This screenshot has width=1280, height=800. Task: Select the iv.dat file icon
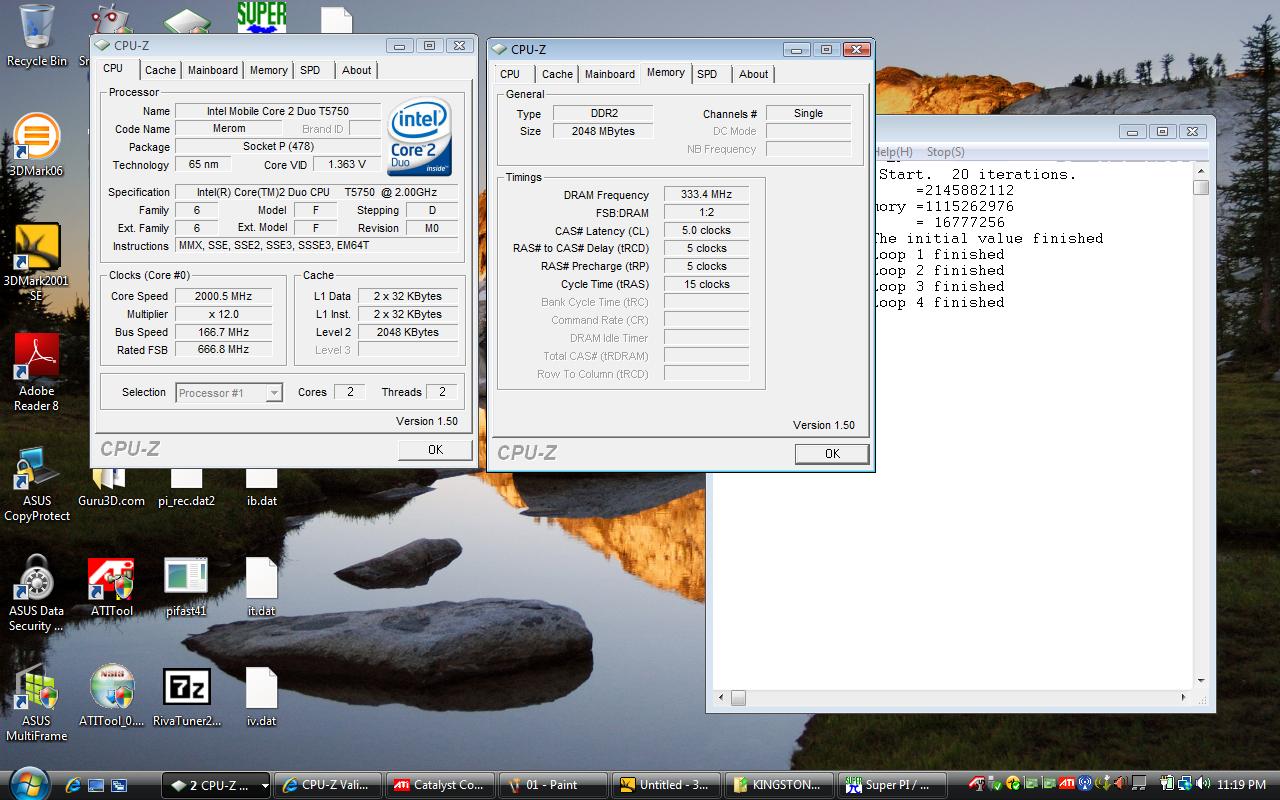(x=261, y=697)
